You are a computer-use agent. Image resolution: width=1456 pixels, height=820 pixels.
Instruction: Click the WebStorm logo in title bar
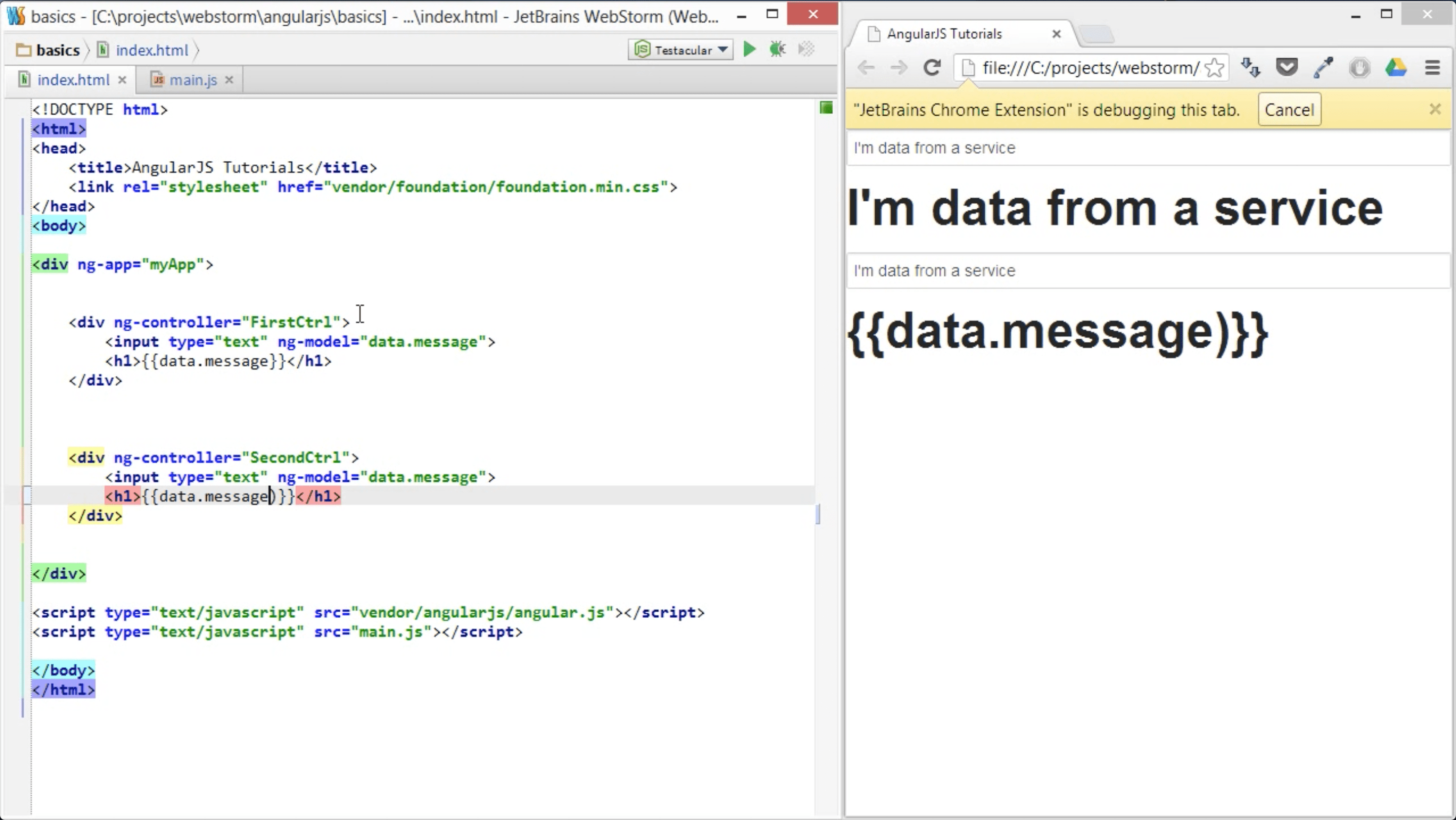point(16,16)
